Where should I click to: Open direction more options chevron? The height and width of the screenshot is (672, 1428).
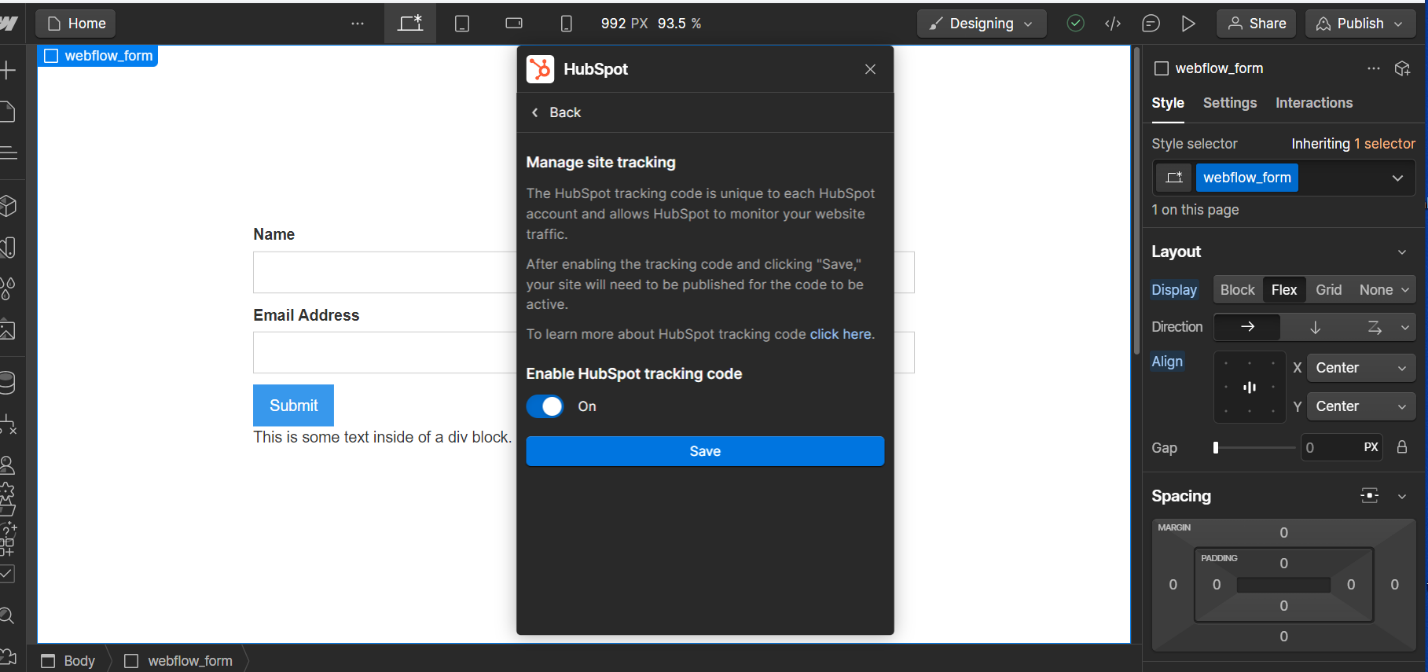coord(1406,327)
